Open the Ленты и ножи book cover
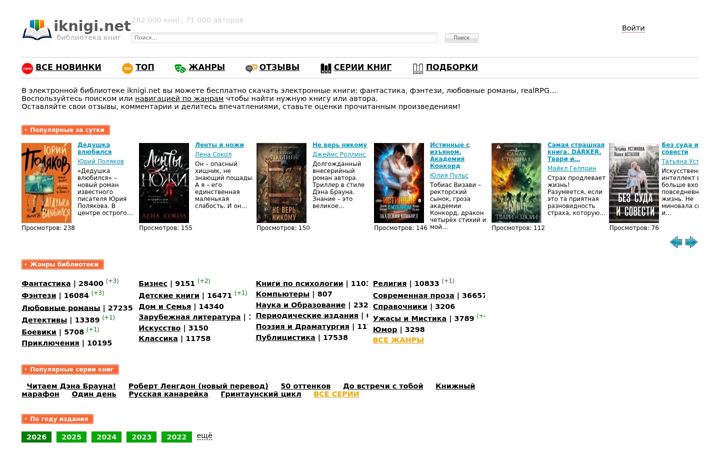The width and height of the screenshot is (720, 450). click(164, 183)
